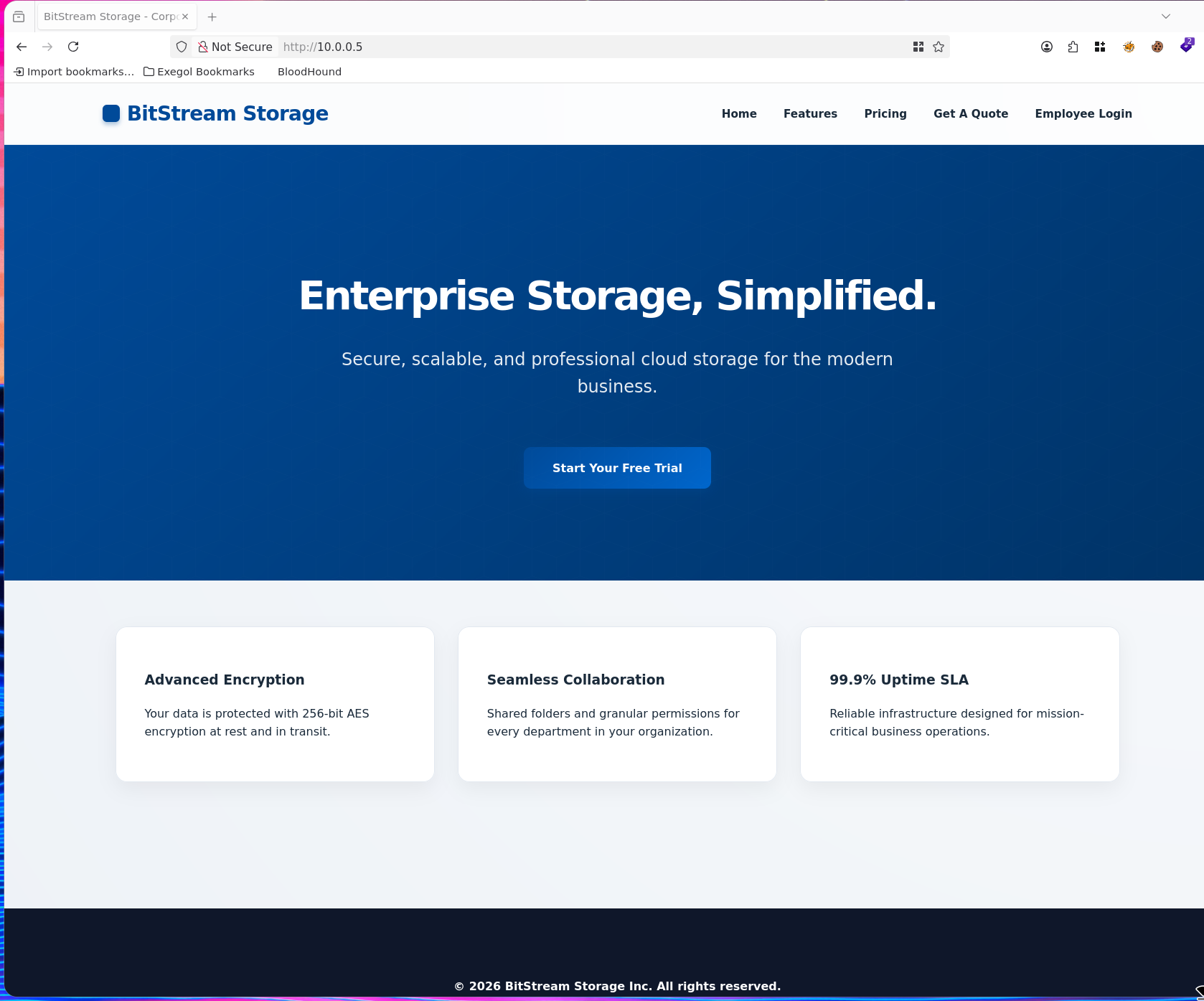The height and width of the screenshot is (1001, 1204).
Task: Click the BitStream Storage brand name
Action: (227, 113)
